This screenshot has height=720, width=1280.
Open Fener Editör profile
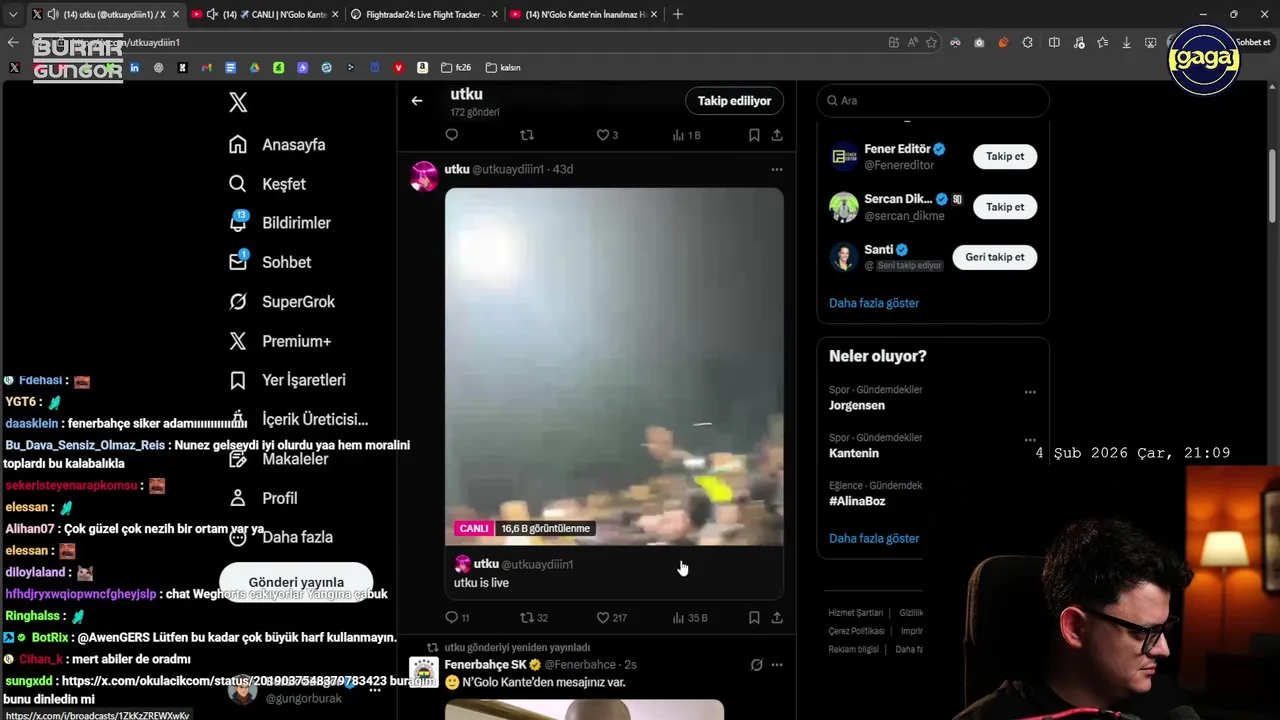[x=897, y=149]
